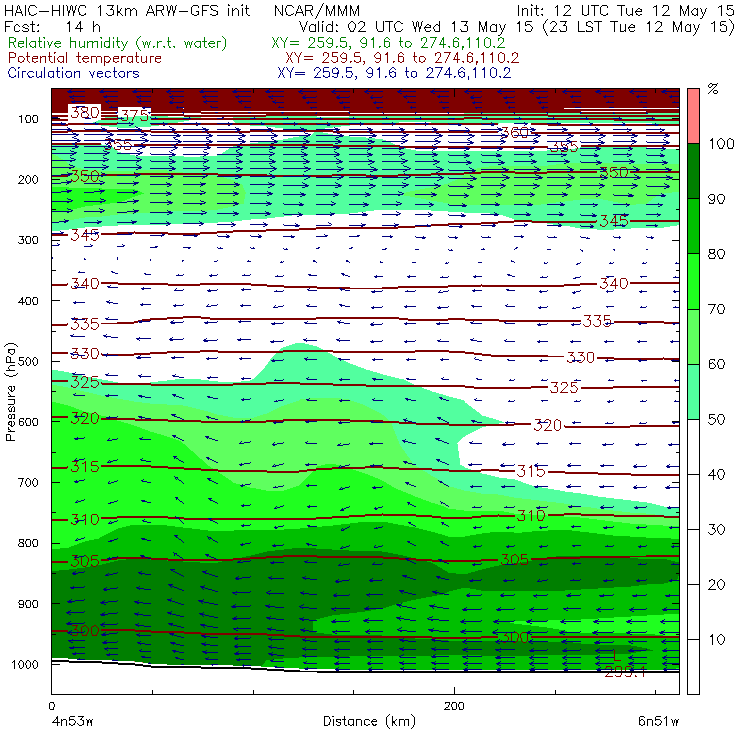Click the colorbar '50' percent label

coord(717,420)
